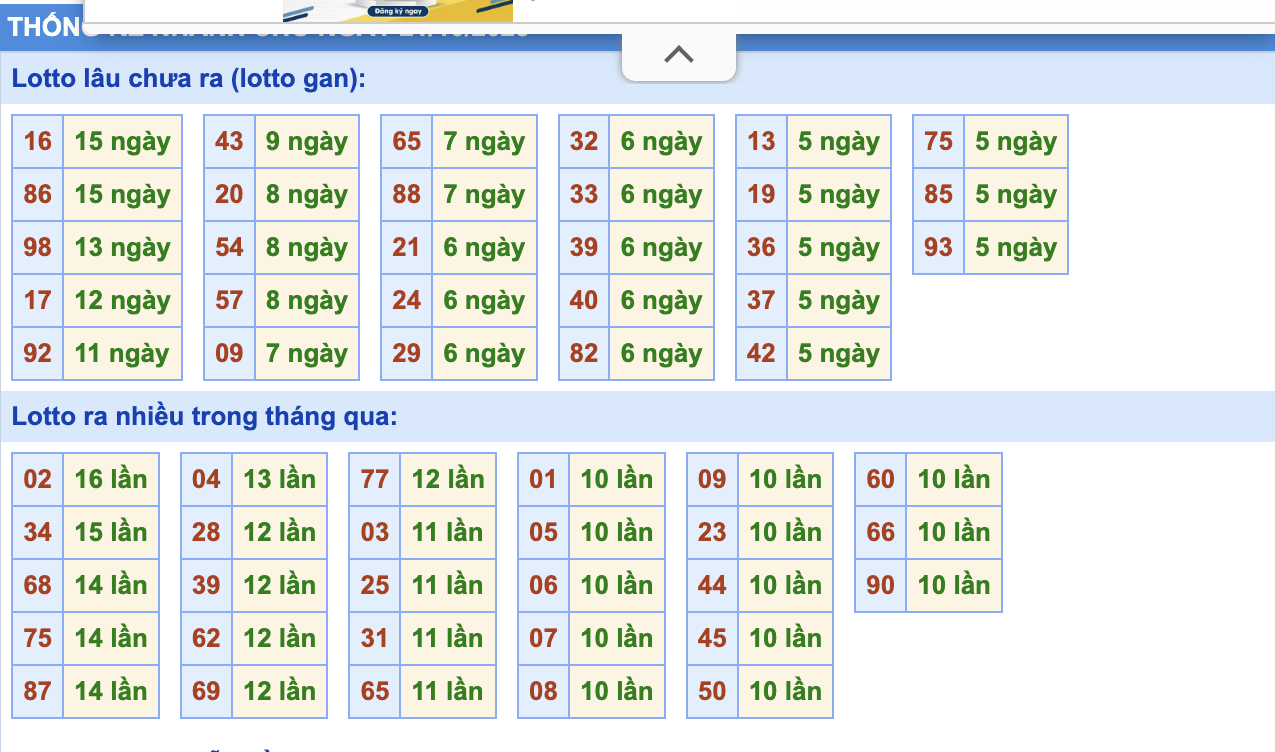Select lotto gan number 93
The height and width of the screenshot is (752, 1275).
coord(938,248)
